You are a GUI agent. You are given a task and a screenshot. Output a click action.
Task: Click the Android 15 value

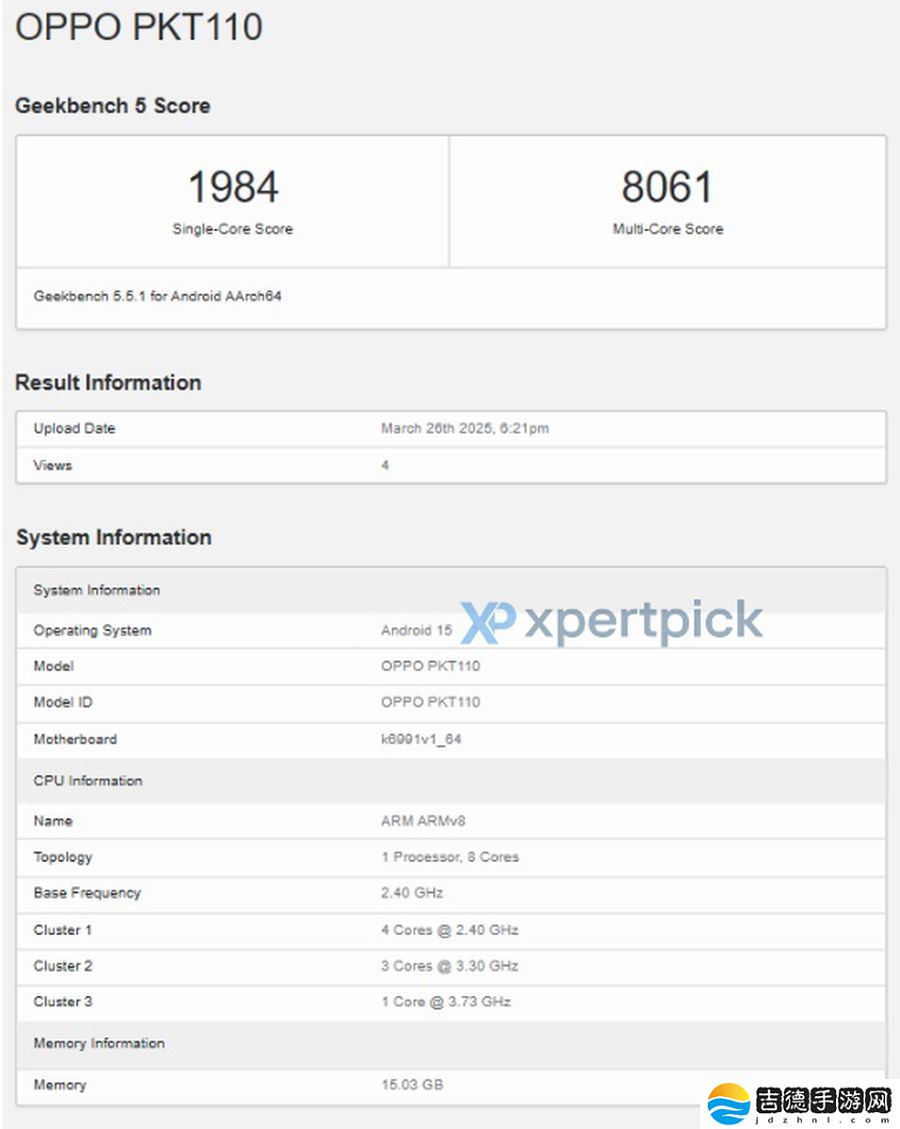point(416,630)
